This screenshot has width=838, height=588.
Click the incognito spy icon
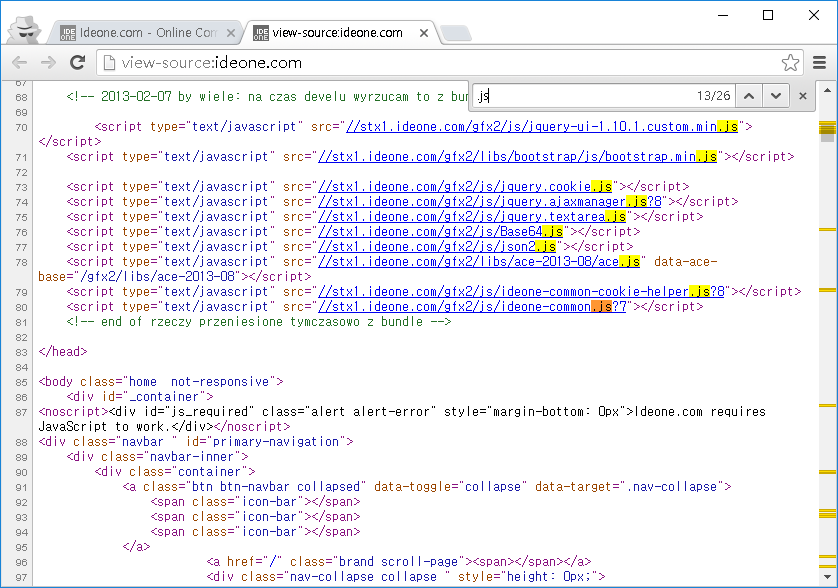click(x=26, y=29)
